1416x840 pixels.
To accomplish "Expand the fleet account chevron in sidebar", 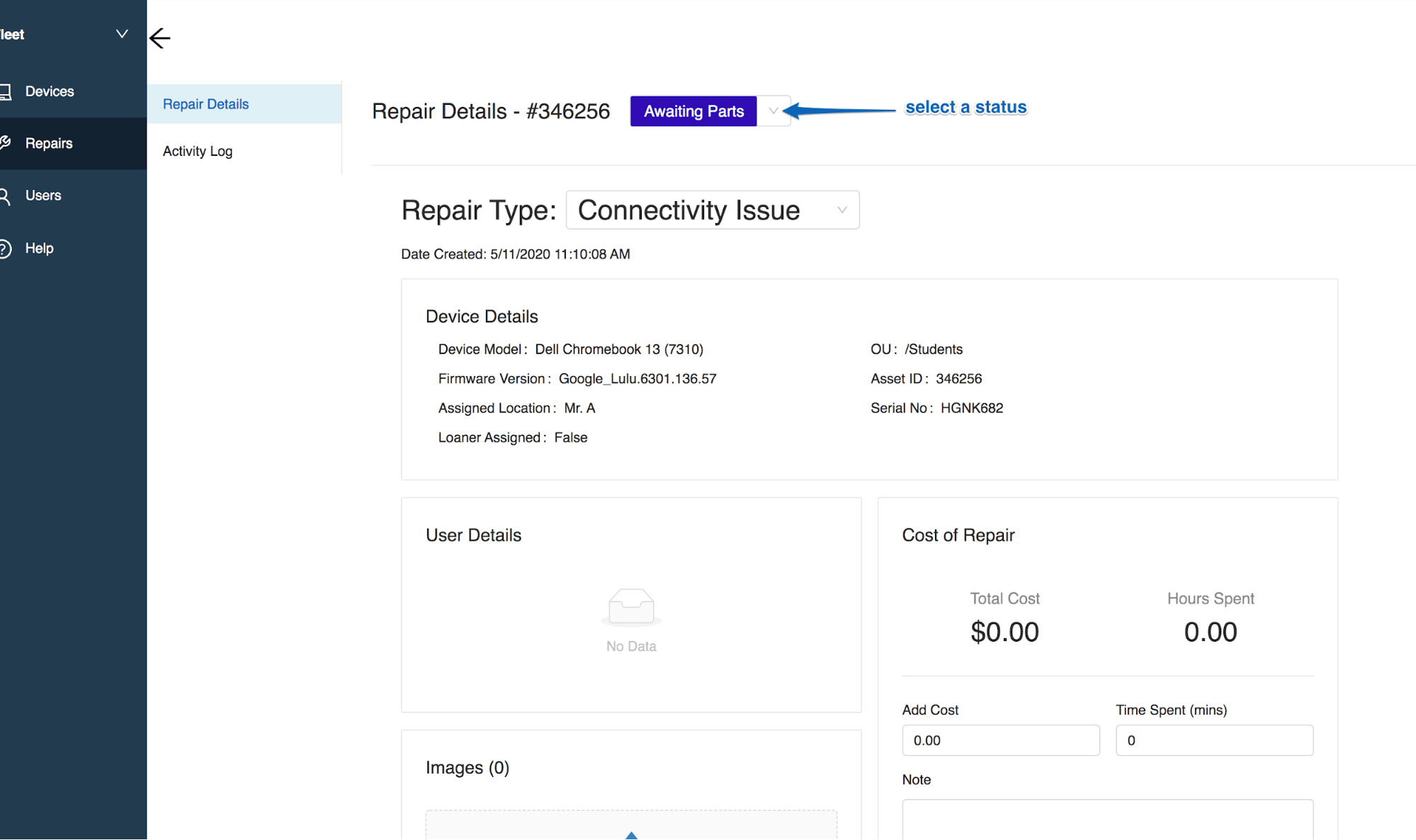I will (122, 34).
